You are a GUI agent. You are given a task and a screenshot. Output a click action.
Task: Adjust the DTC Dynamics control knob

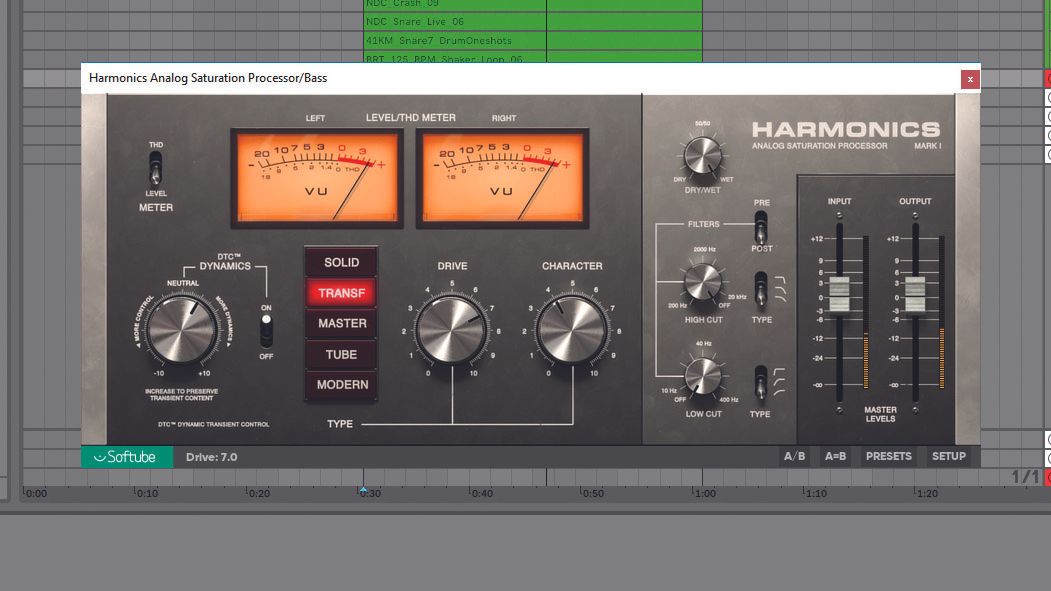click(185, 330)
